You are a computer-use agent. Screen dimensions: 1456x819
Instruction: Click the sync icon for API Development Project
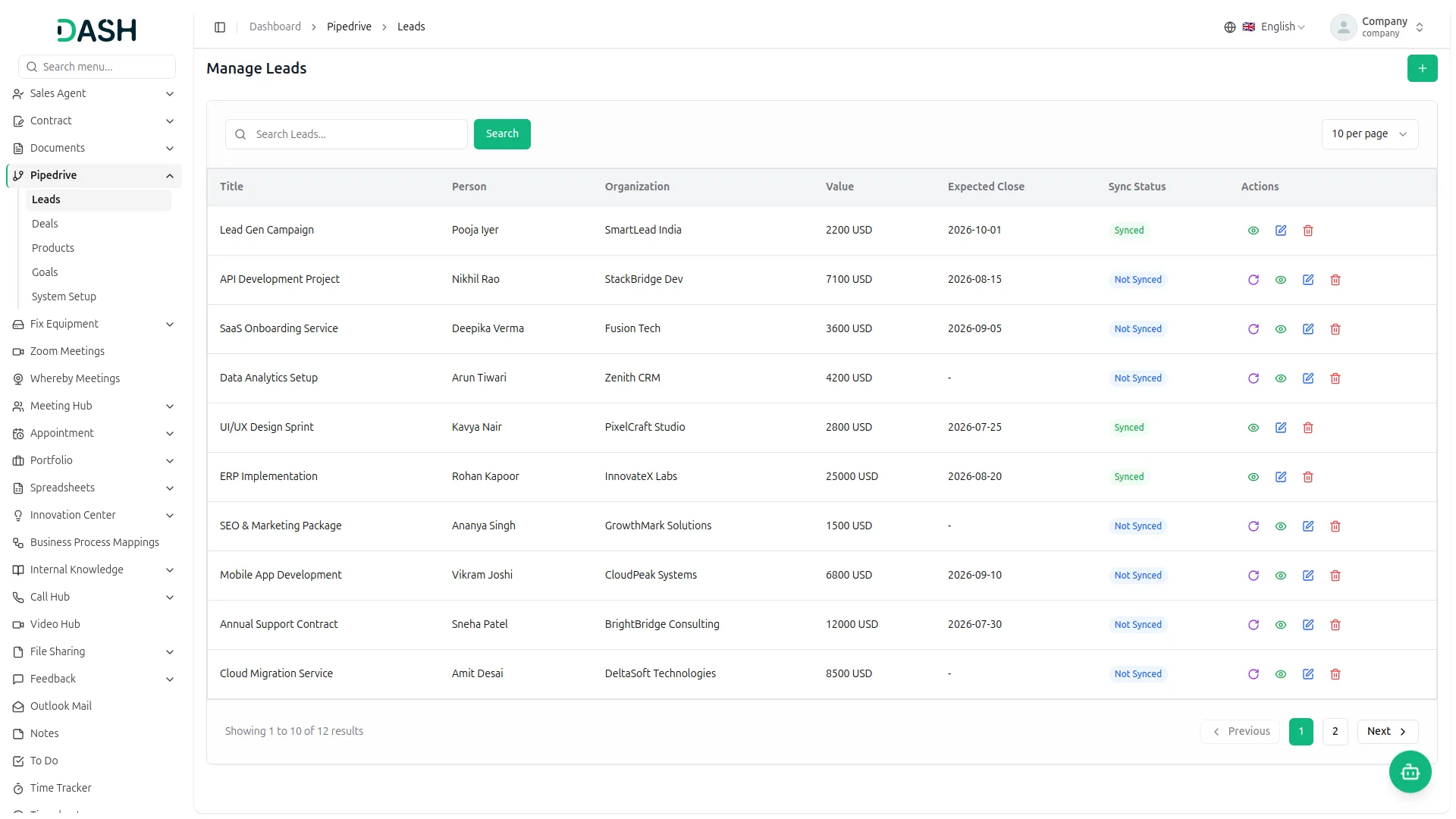1254,280
